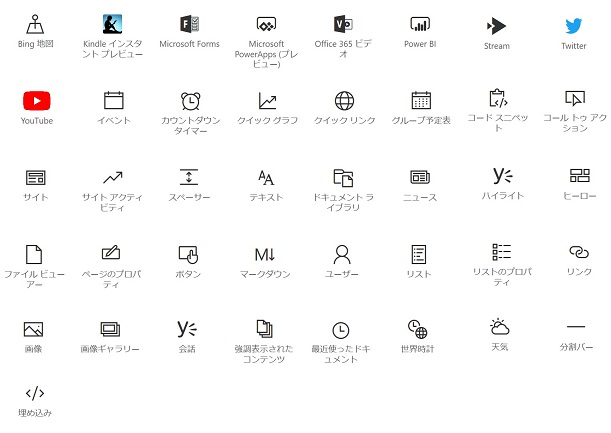
Task: Add the リスト web part
Action: (419, 254)
